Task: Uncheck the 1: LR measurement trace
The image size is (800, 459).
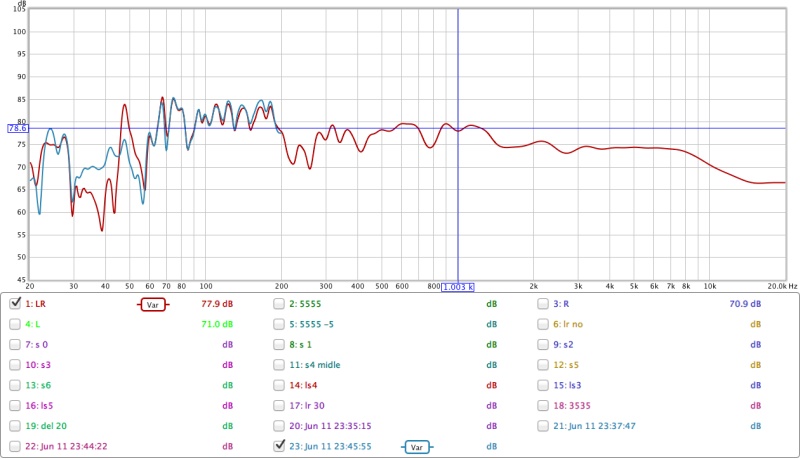Action: [15, 303]
